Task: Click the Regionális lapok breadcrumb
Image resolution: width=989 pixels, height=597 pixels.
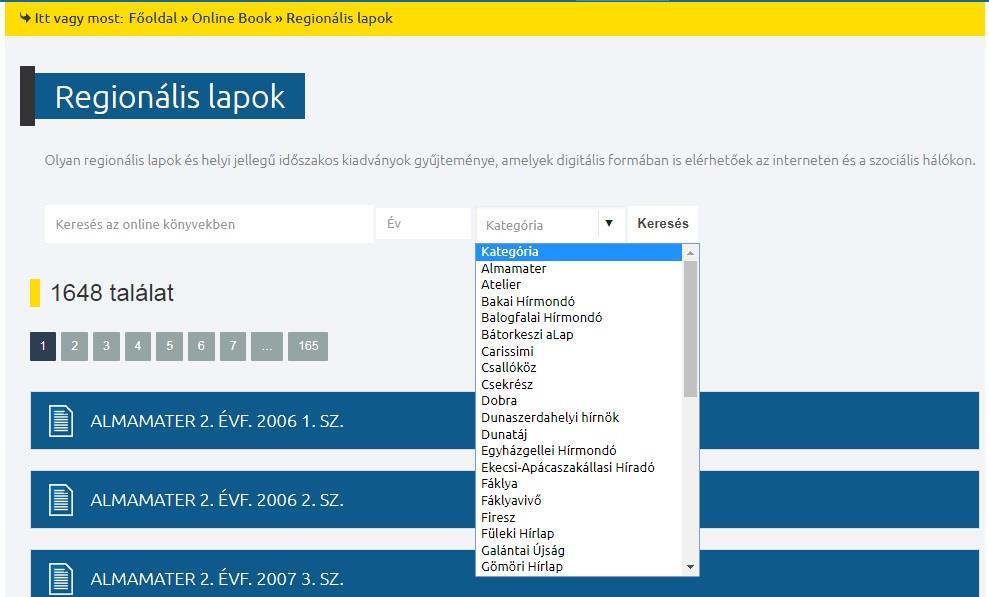Action: [339, 18]
